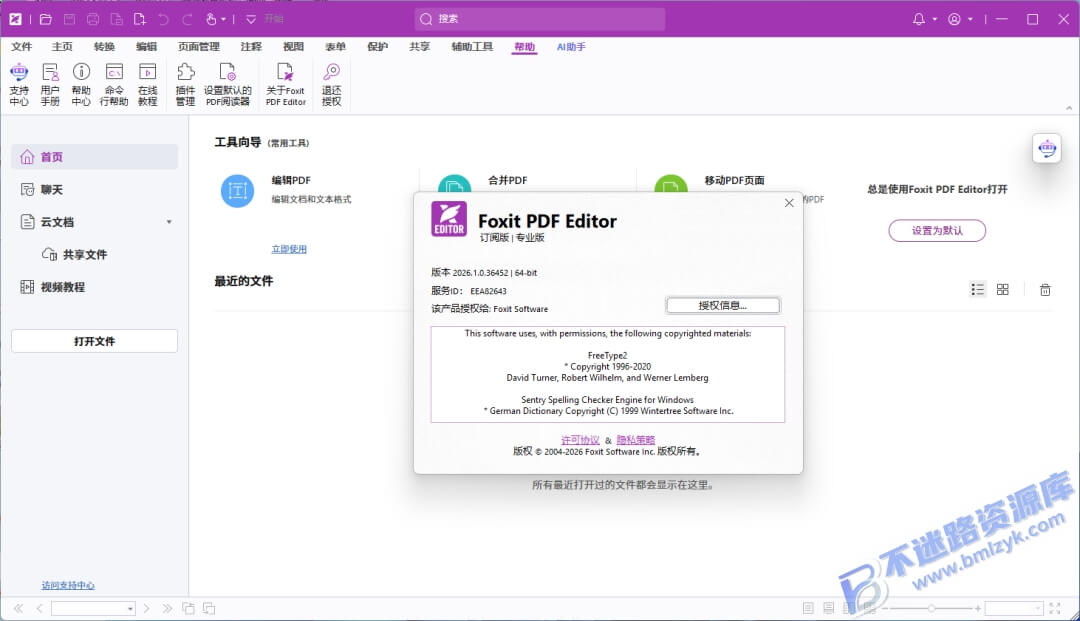Viewport: 1080px width, 621px height.
Task: Open the page number dropdown in status bar
Action: 129,609
